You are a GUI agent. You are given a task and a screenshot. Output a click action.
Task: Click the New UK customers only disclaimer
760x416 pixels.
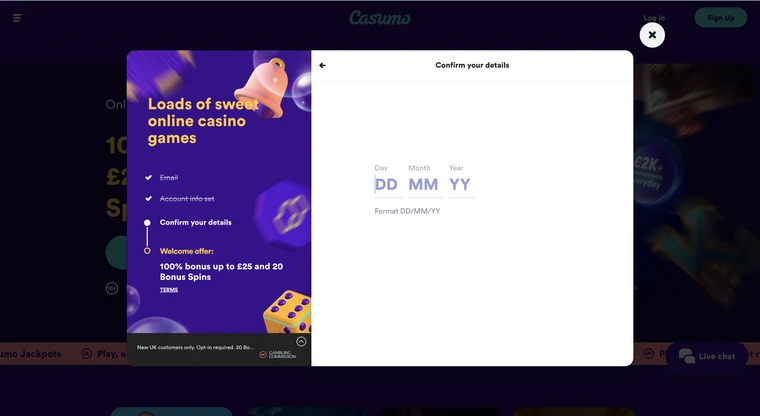tap(195, 347)
